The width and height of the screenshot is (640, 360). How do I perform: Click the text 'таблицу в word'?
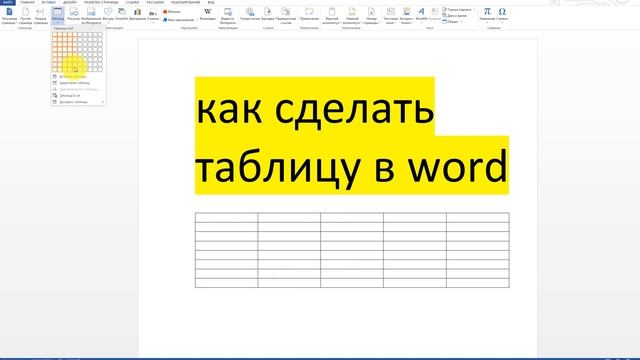(351, 167)
